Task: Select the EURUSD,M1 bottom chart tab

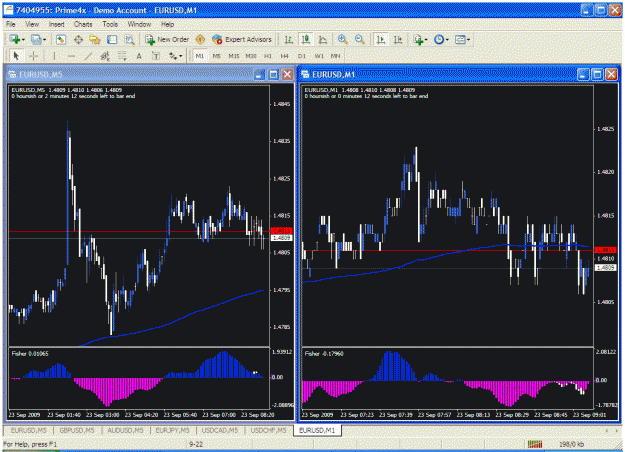Action: (x=317, y=430)
